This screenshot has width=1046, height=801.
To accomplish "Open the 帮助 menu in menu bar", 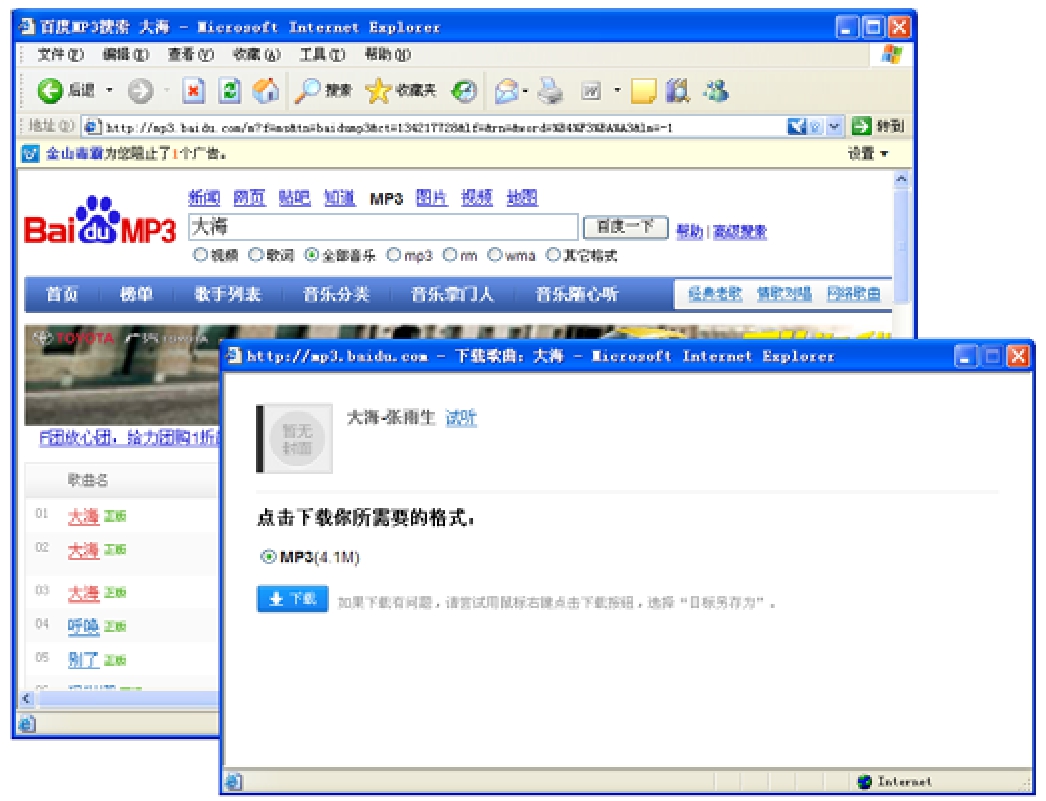I will coord(388,55).
